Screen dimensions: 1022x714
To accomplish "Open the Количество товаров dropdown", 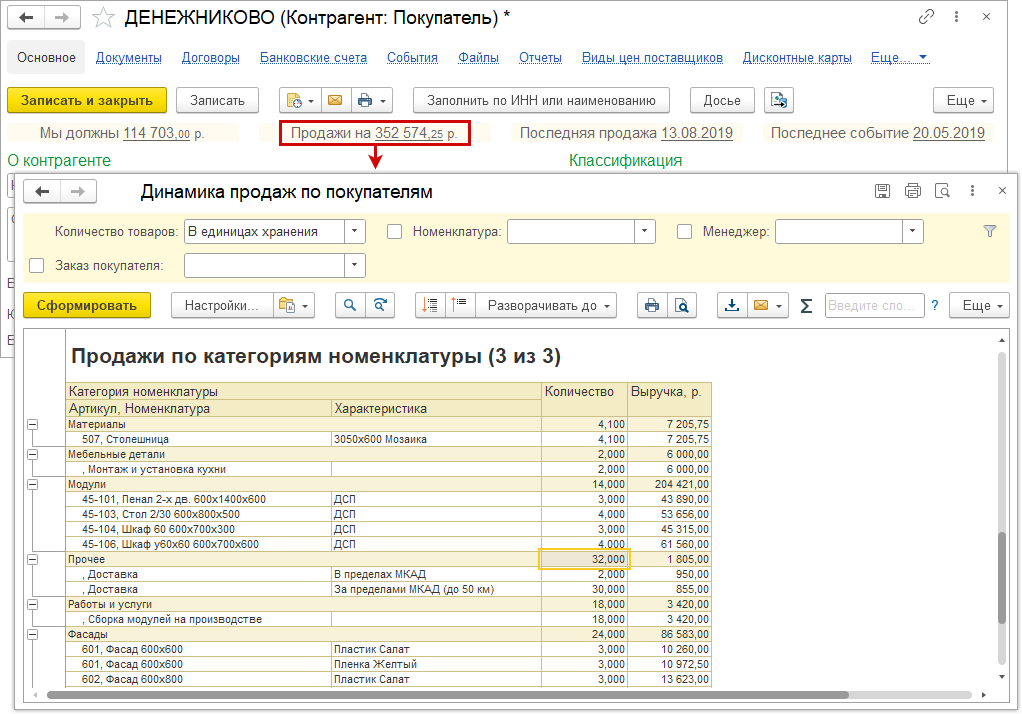I will (x=355, y=232).
